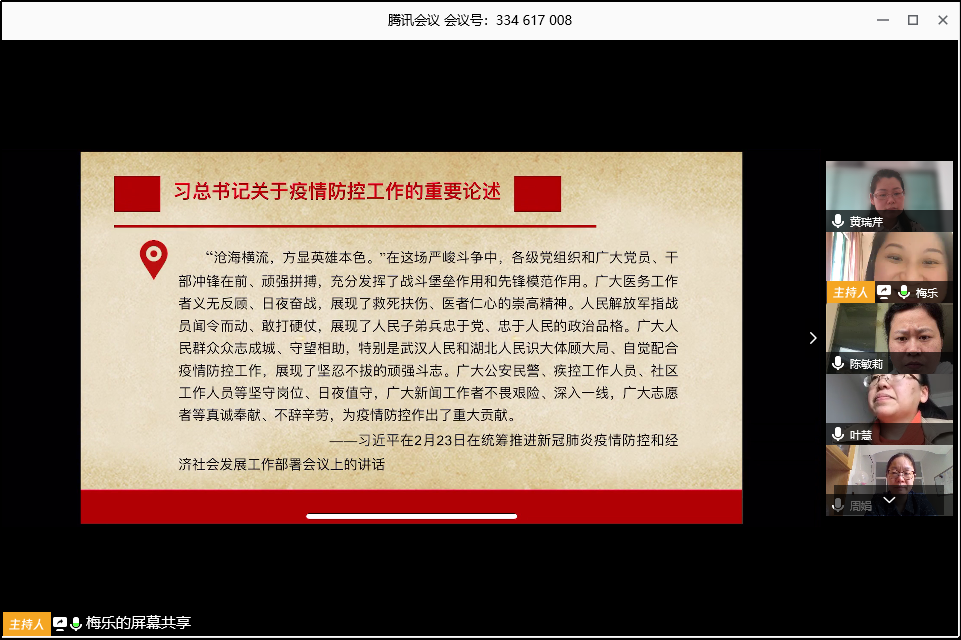
Task: Click the screen share icon on the 梅乐 video tile
Action: [x=884, y=293]
